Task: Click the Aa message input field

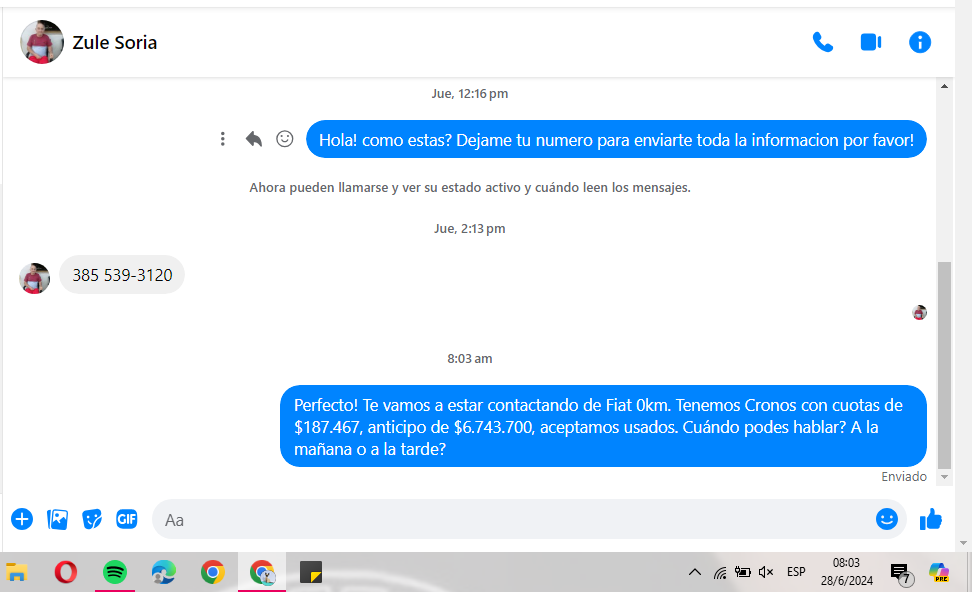Action: coord(515,519)
